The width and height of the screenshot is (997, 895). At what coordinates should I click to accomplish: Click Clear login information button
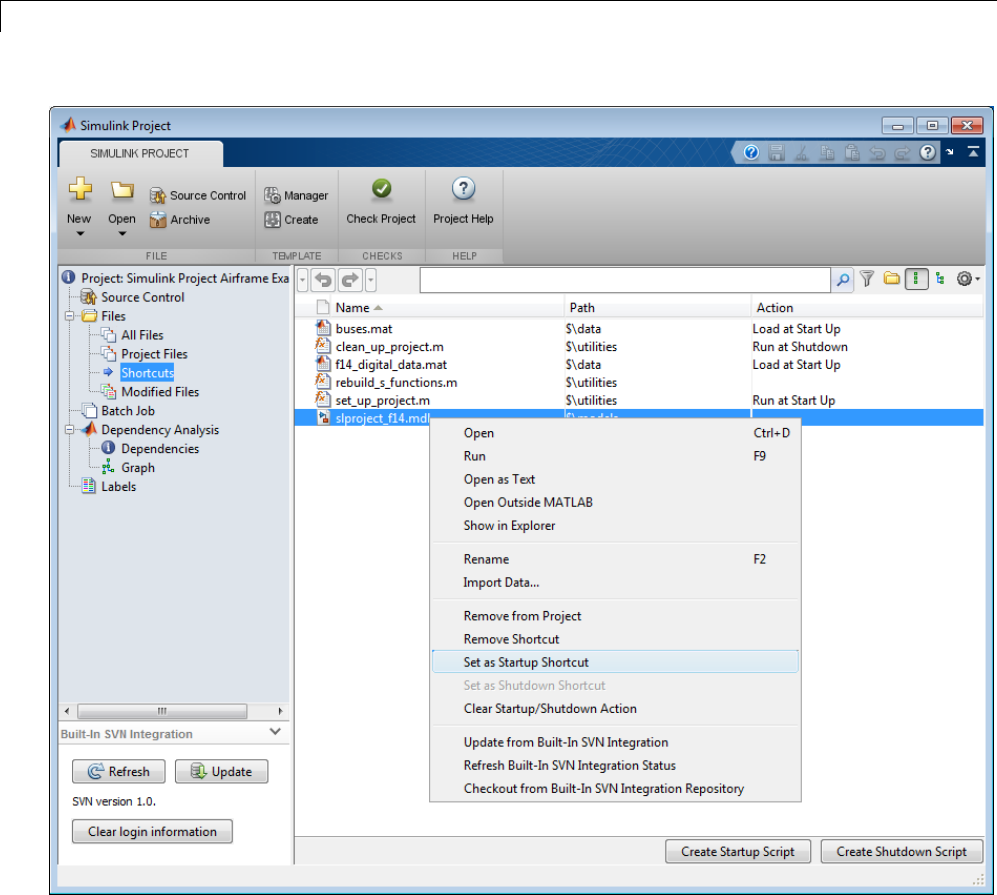152,831
